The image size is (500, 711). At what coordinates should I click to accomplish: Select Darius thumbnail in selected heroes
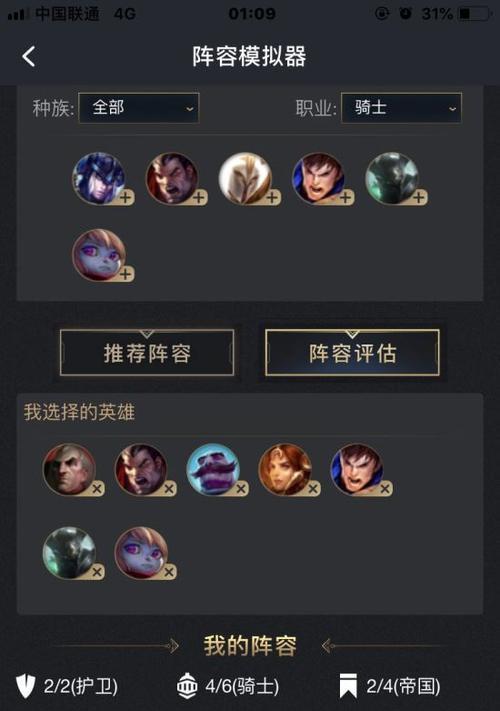click(141, 469)
